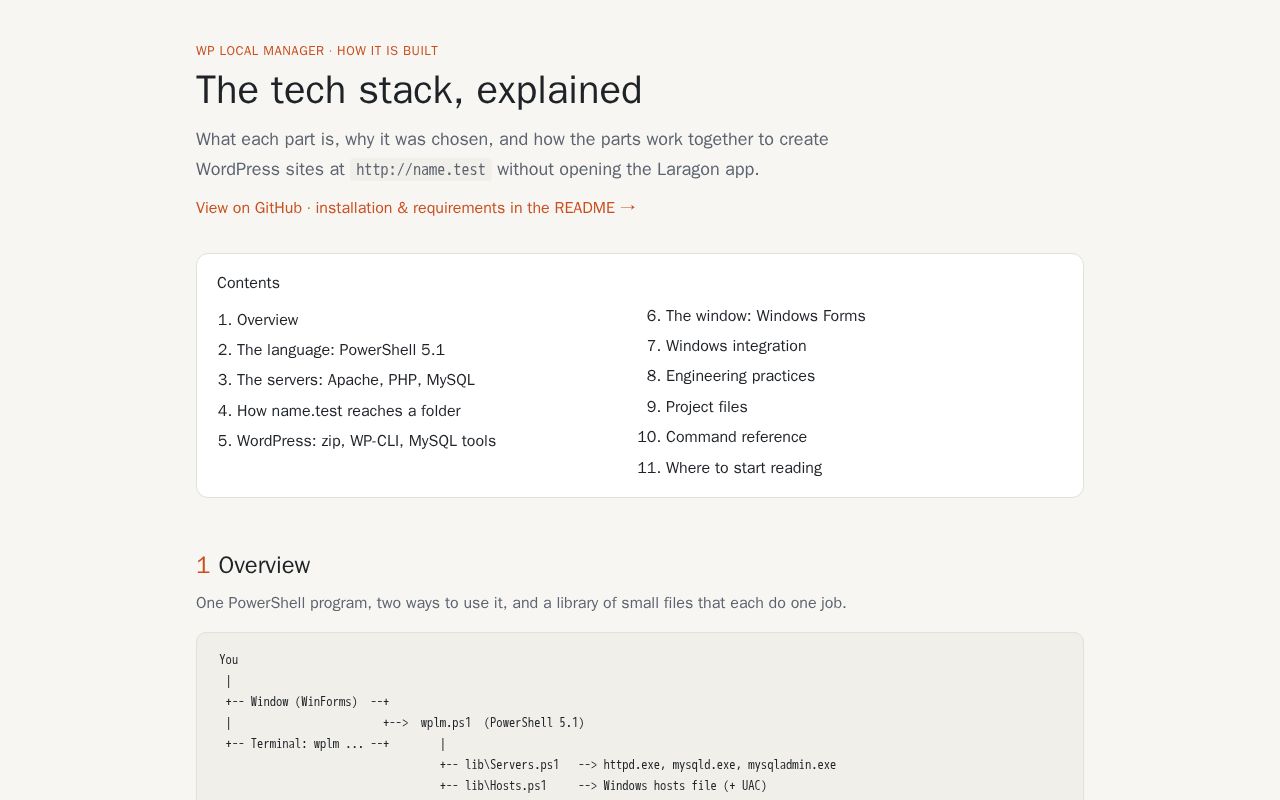Click httpd.exe, mysqld.exe, mysqladmin.exe text
The height and width of the screenshot is (800, 1280).
tap(719, 765)
